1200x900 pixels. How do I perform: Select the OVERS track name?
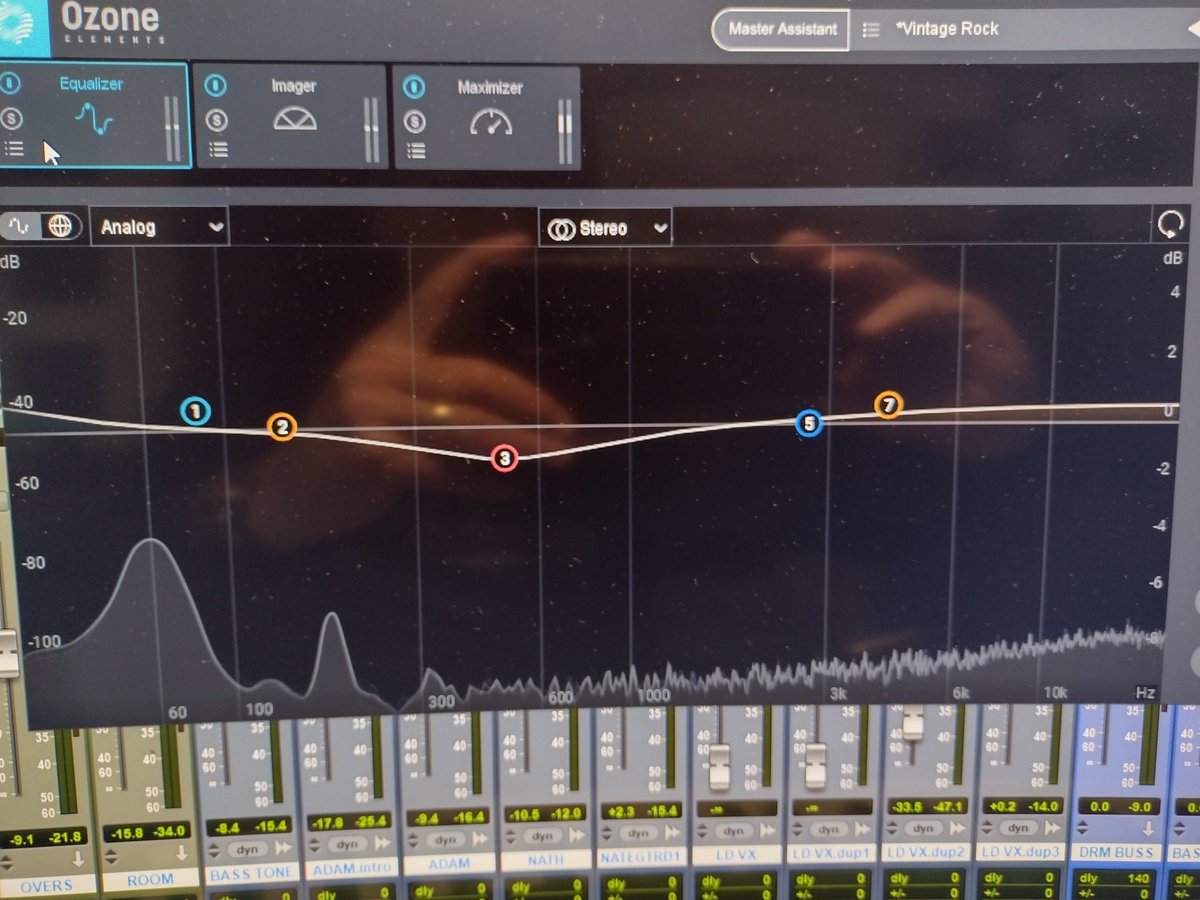(48, 885)
